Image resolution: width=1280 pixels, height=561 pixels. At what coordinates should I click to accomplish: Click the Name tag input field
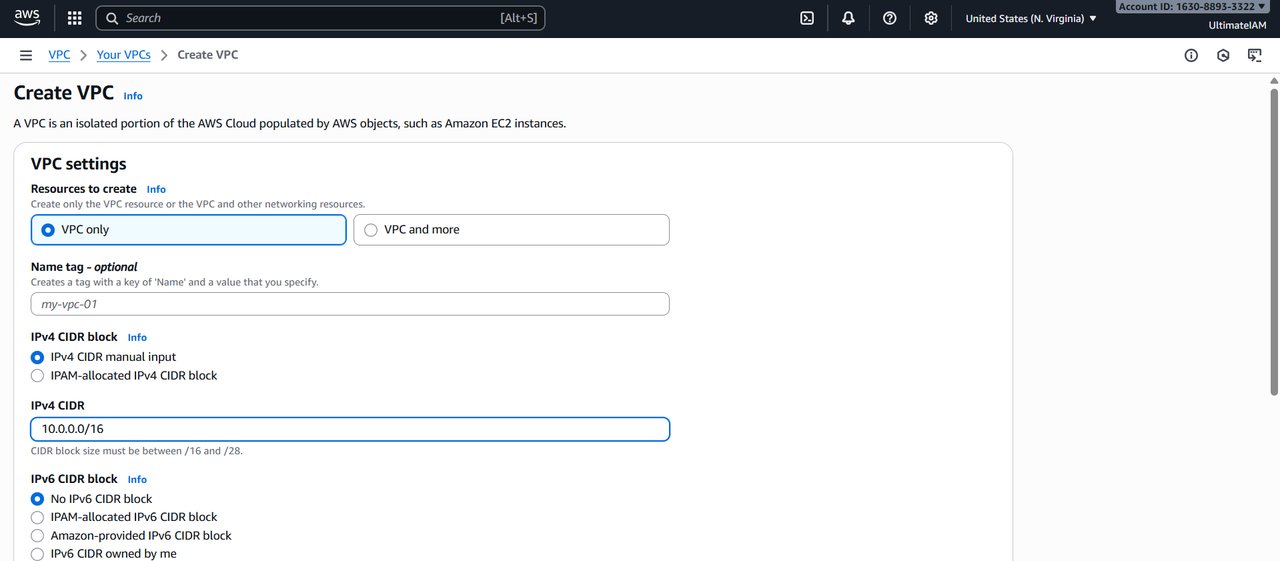pyautogui.click(x=350, y=304)
